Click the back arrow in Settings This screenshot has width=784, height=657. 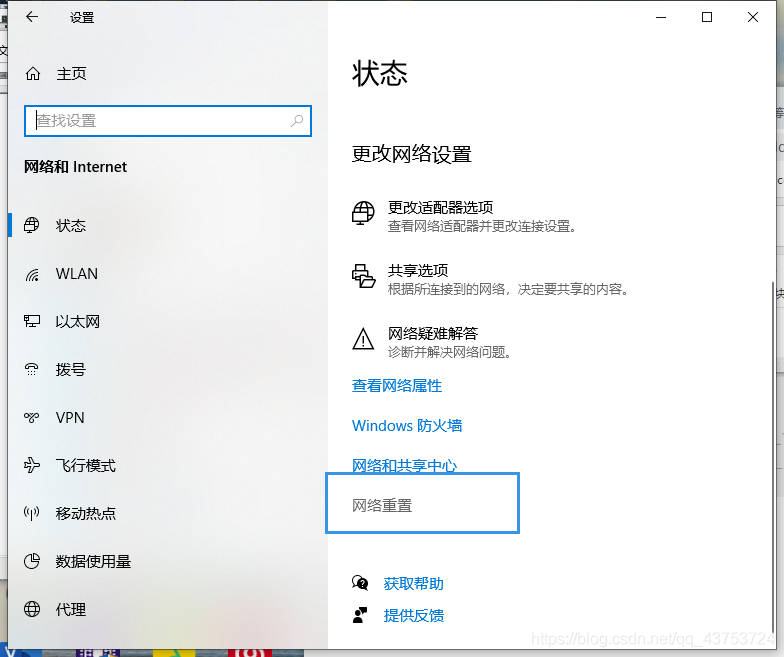[32, 17]
